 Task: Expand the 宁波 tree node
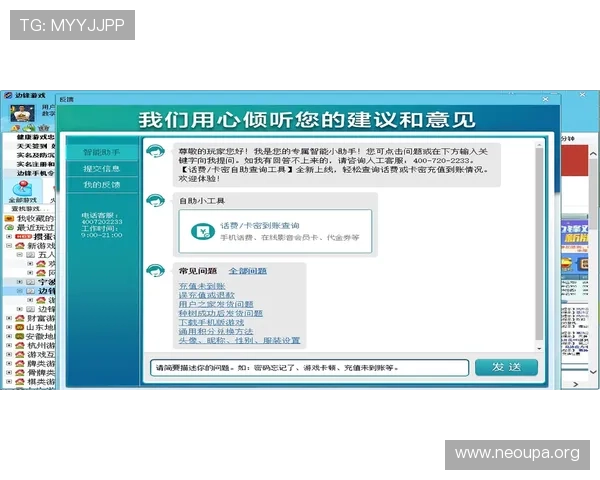pyautogui.click(x=20, y=282)
